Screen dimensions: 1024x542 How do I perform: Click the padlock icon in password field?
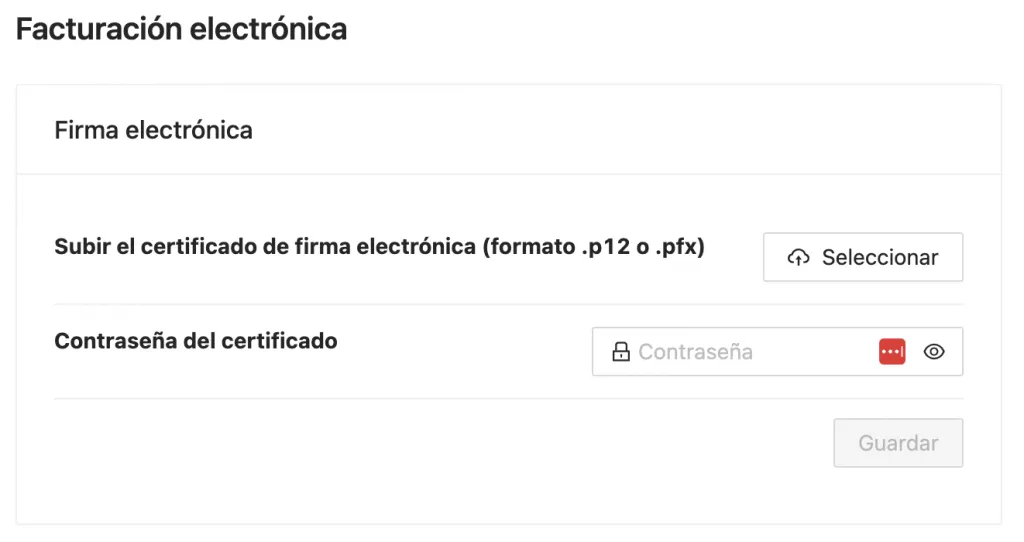tap(620, 352)
